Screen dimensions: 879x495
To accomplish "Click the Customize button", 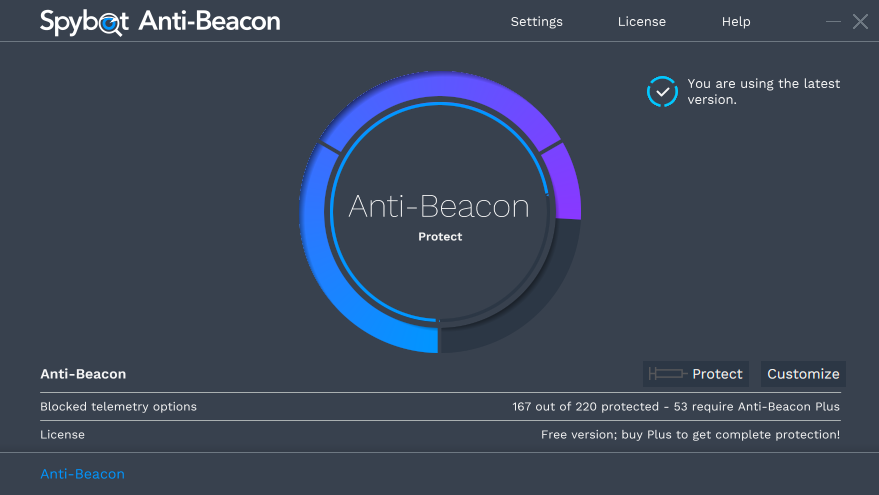I will click(x=803, y=374).
